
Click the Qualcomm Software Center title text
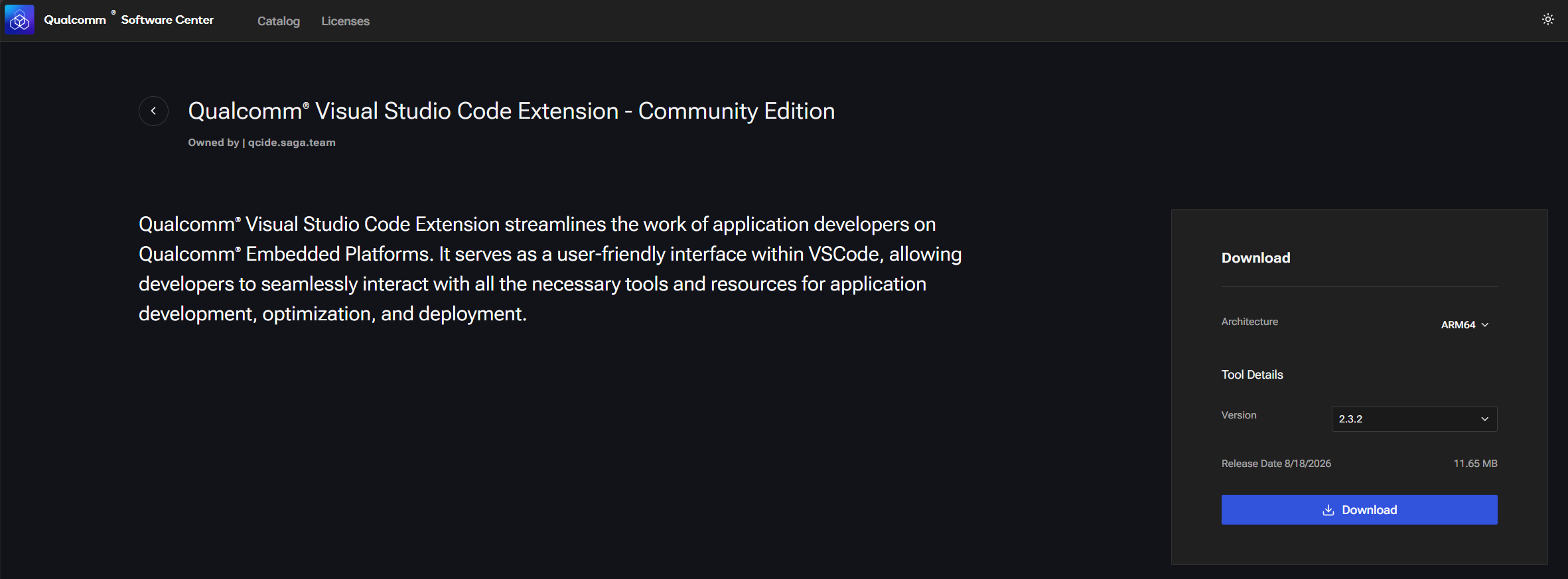pyautogui.click(x=129, y=20)
